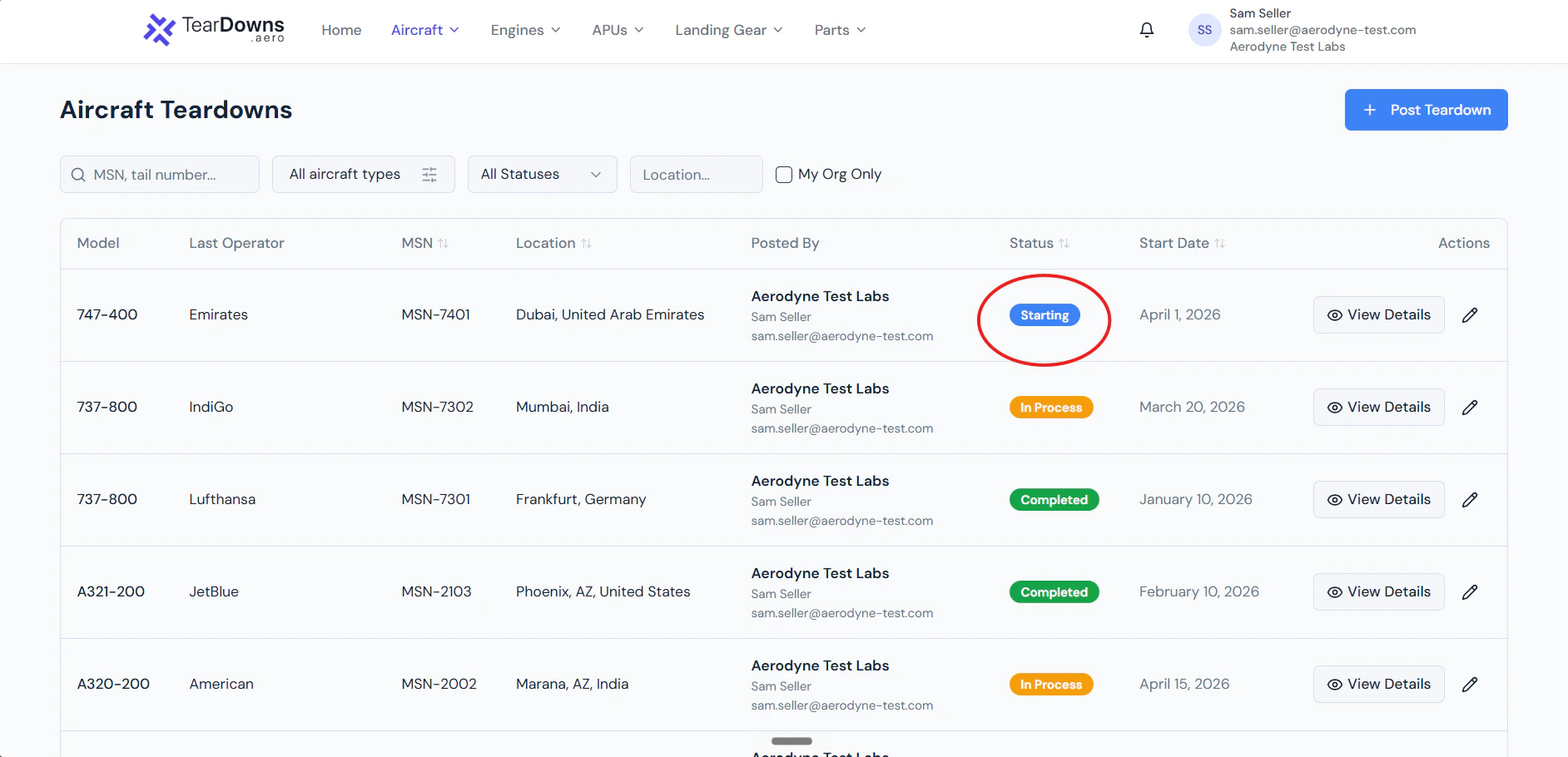Click the April 1, 2026 start date
The height and width of the screenshot is (757, 1568).
(1180, 315)
